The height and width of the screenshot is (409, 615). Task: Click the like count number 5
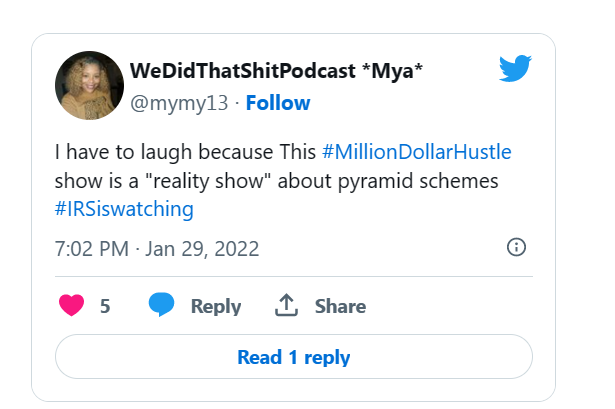105,306
